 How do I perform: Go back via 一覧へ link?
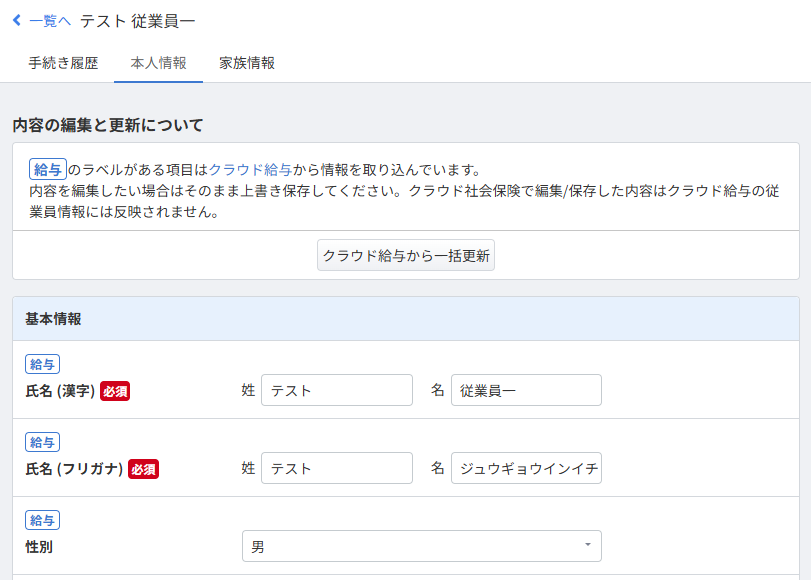point(50,21)
